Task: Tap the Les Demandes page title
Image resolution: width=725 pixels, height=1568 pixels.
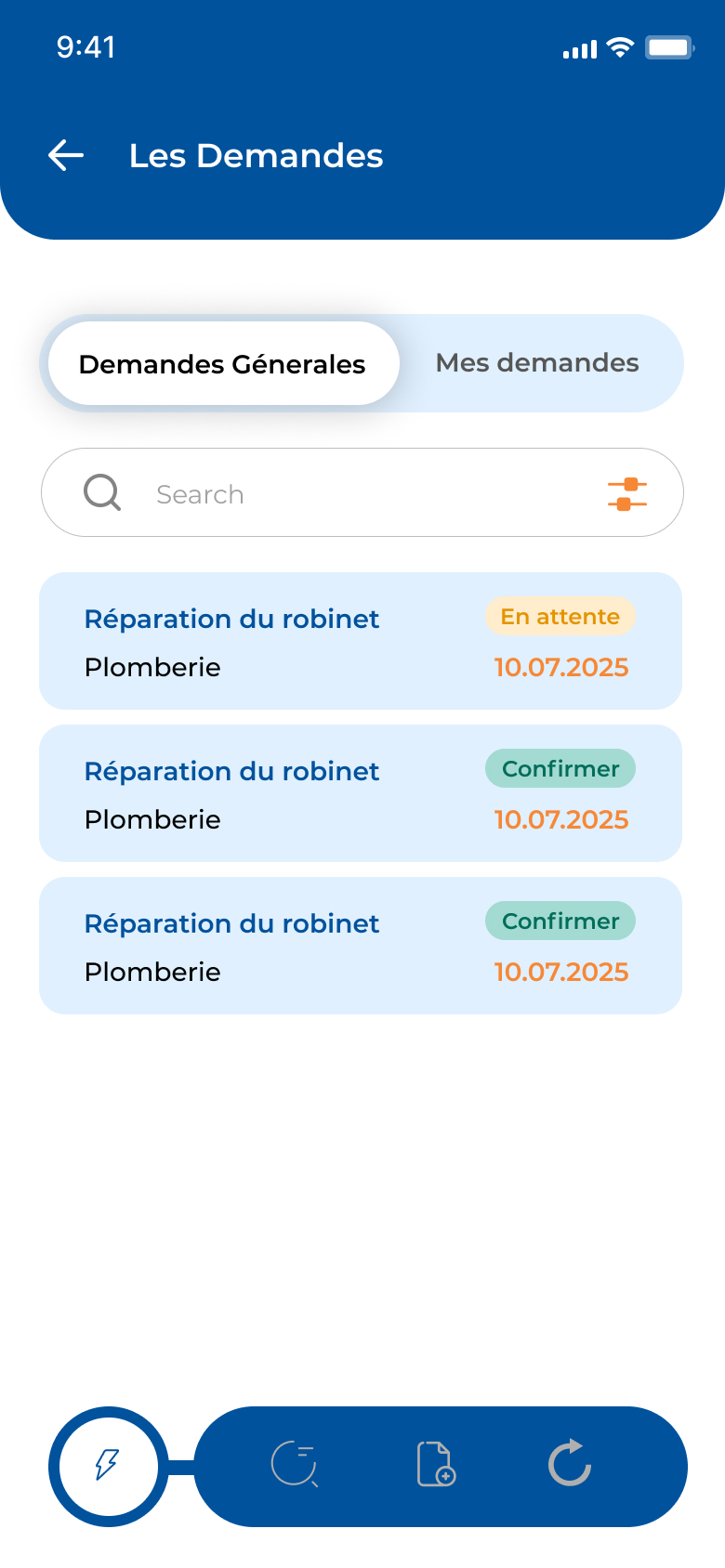Action: pos(256,156)
